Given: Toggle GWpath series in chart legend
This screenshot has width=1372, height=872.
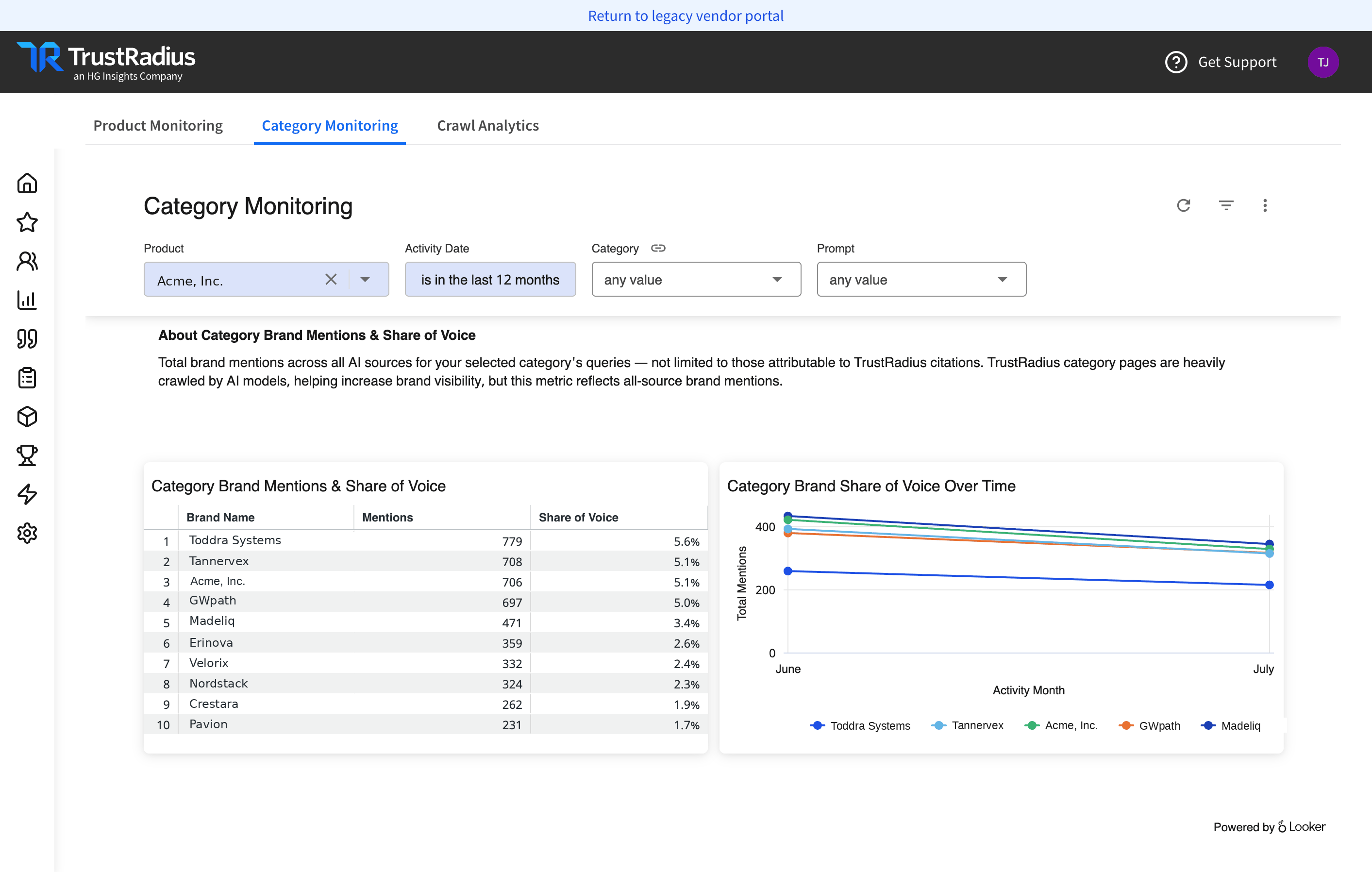Looking at the screenshot, I should click(1149, 725).
